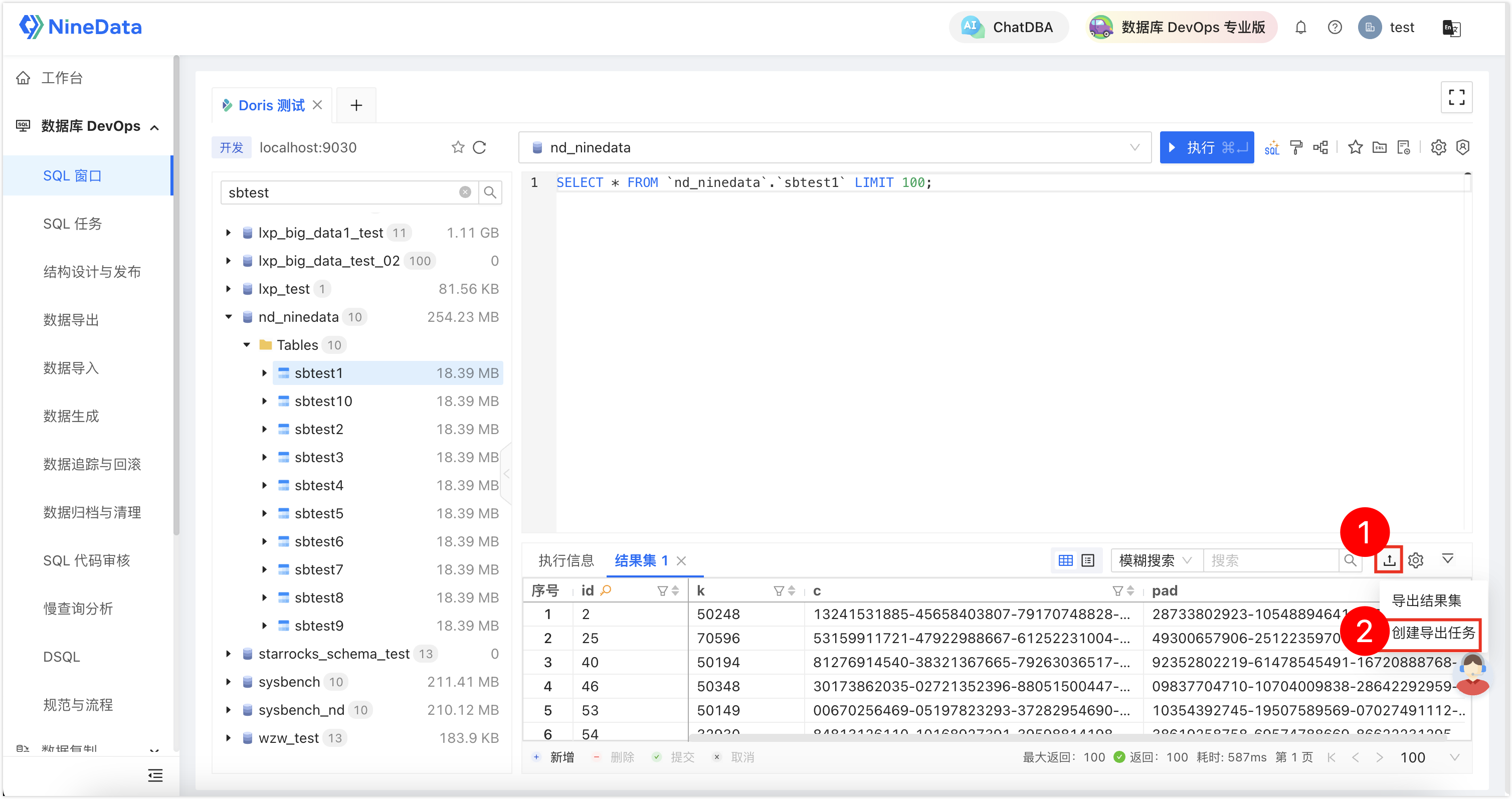
Task: Open the help question mark icon
Action: point(1335,28)
